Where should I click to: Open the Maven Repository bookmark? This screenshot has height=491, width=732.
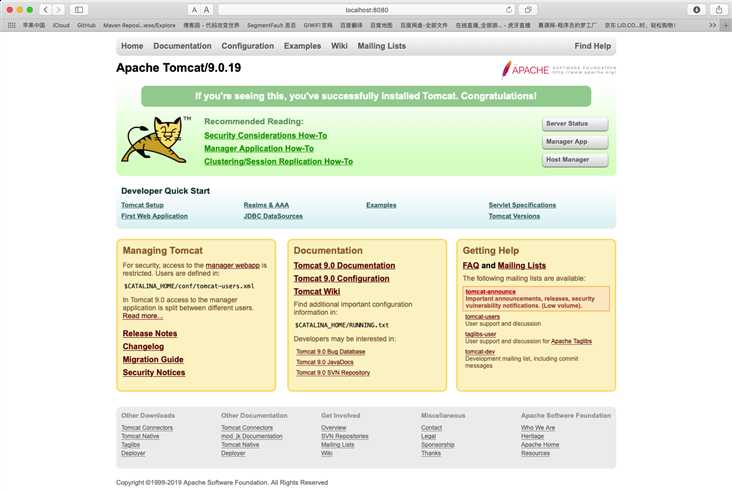click(139, 25)
